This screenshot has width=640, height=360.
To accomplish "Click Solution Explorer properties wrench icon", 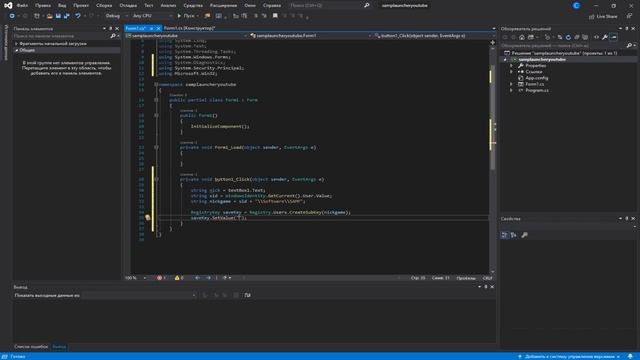I will coord(605,37).
